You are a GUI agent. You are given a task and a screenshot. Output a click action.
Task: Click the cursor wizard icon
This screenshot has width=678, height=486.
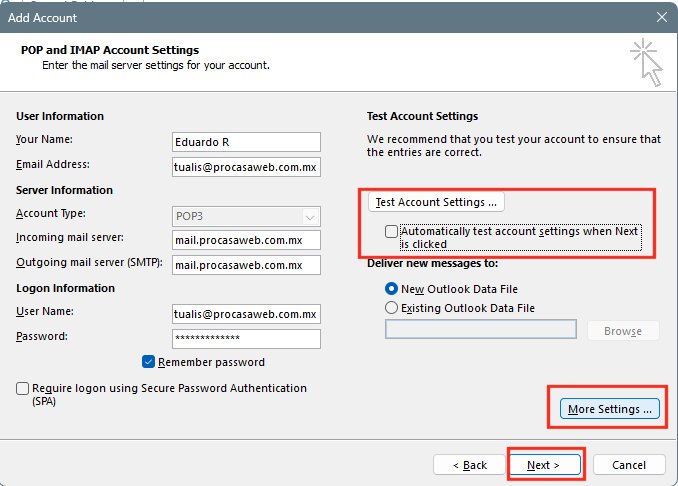[645, 63]
